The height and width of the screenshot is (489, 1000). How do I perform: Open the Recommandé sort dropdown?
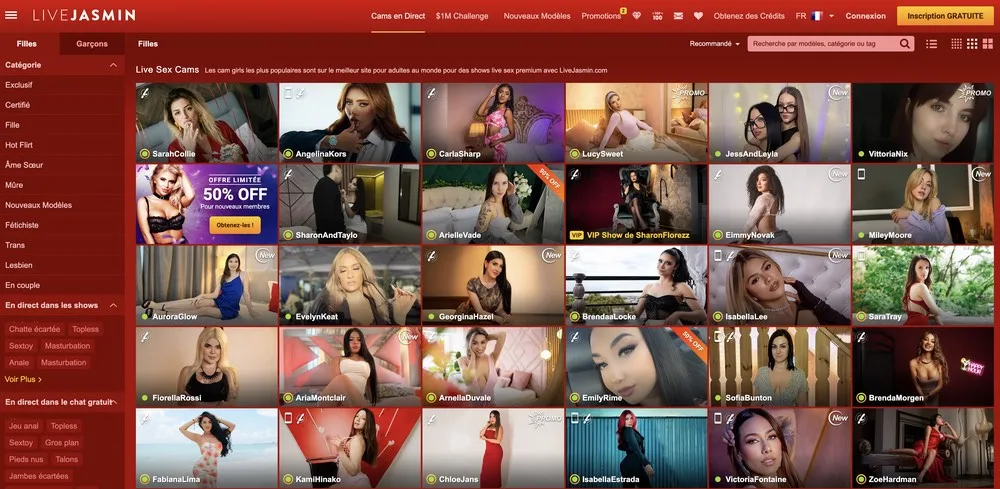[714, 44]
